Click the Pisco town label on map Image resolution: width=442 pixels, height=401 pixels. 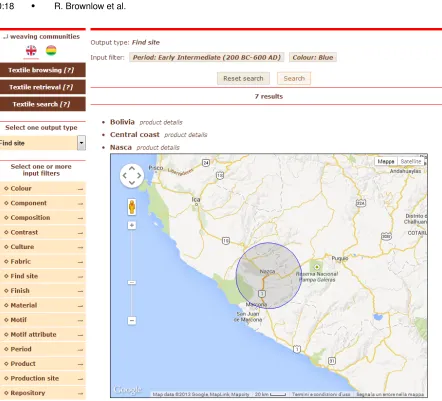click(x=156, y=168)
